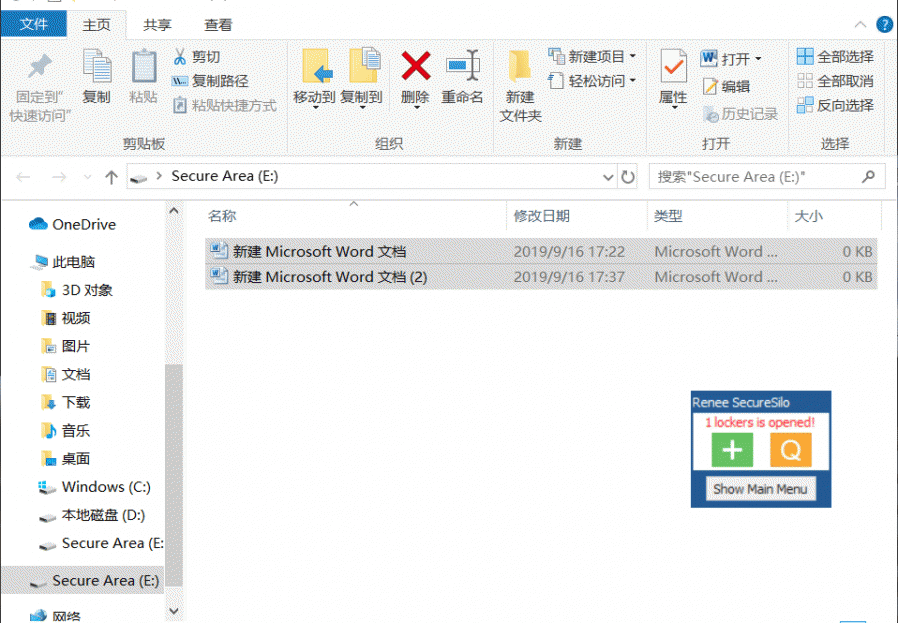Click the red X delete icon (删除)

click(415, 66)
